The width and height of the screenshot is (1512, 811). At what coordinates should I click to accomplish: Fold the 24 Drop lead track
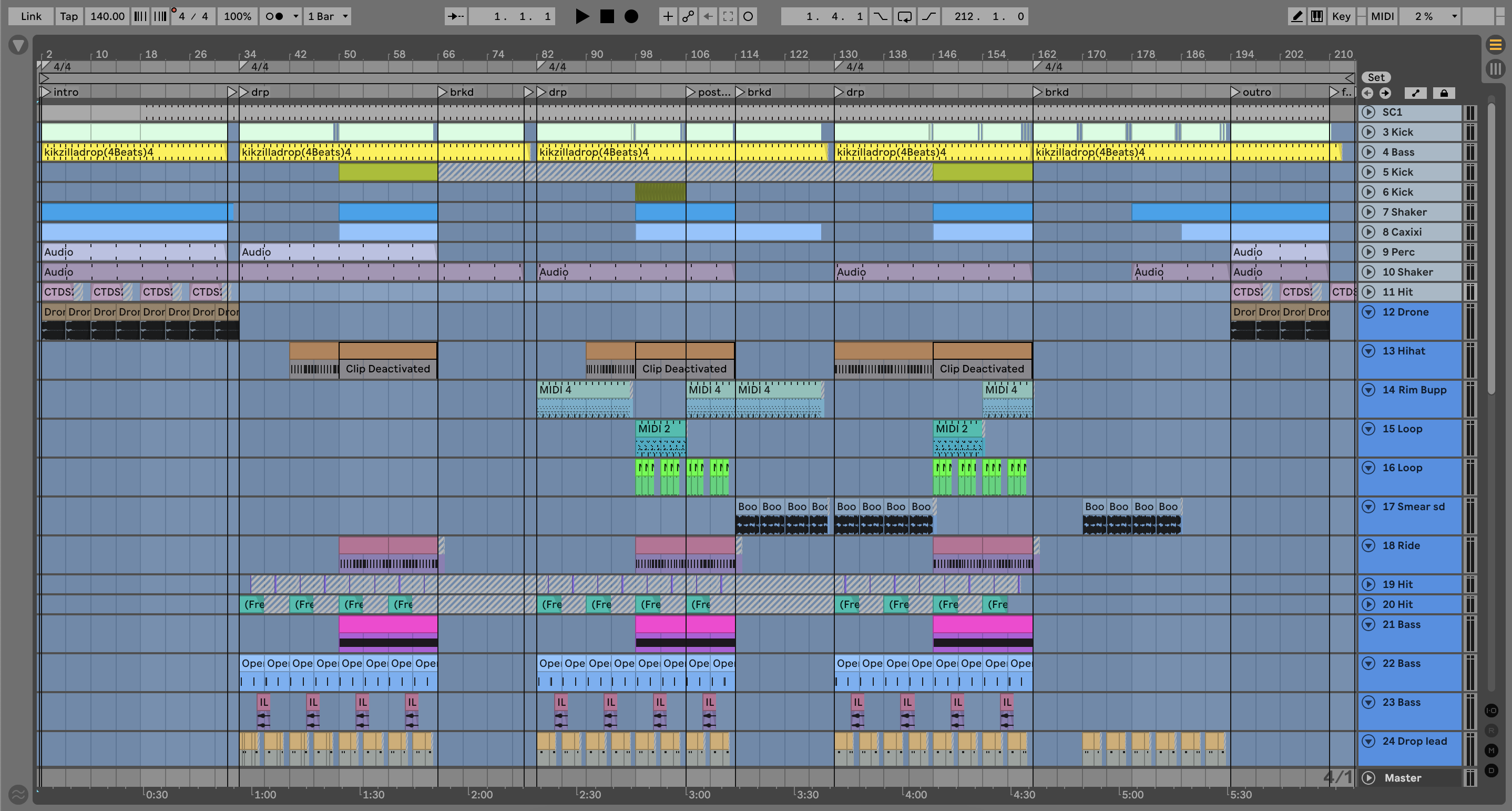click(x=1368, y=741)
